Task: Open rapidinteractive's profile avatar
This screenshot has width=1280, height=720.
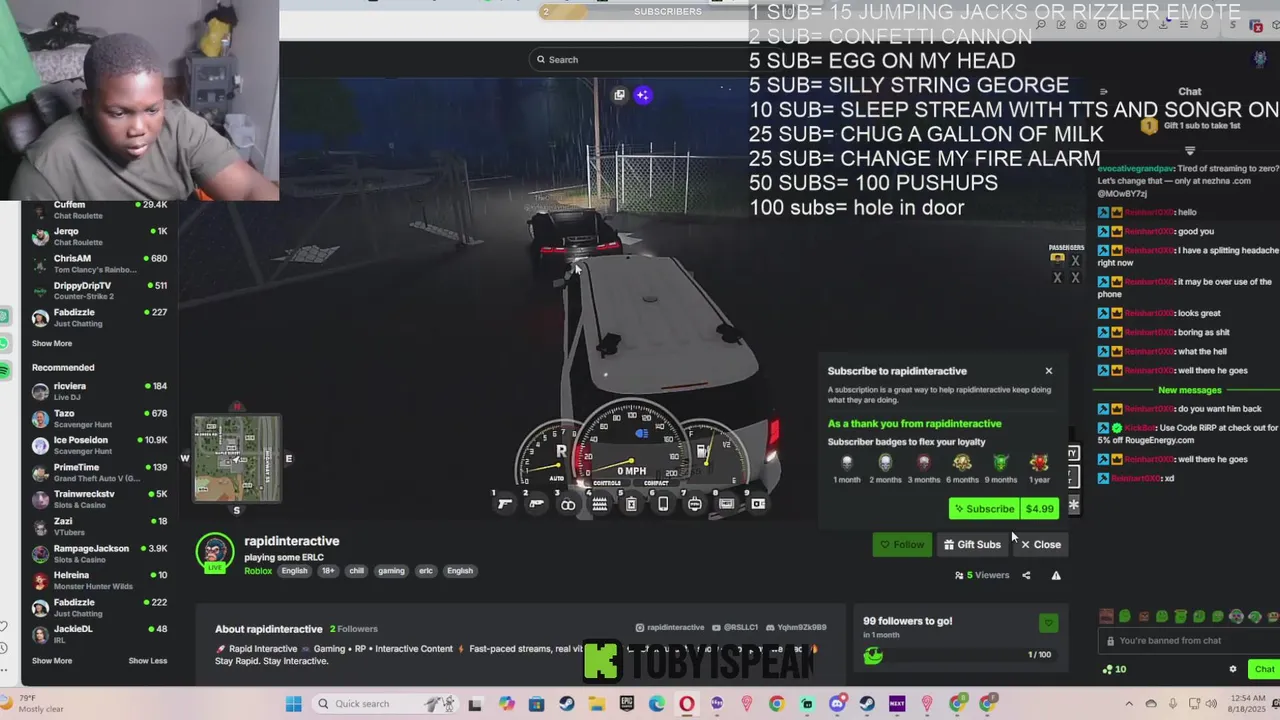Action: (215, 552)
